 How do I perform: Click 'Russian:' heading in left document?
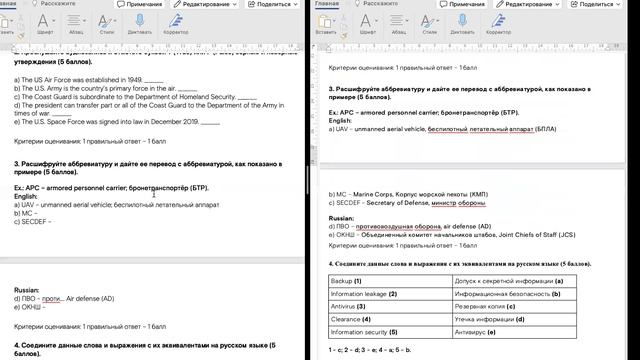pyautogui.click(x=27, y=290)
